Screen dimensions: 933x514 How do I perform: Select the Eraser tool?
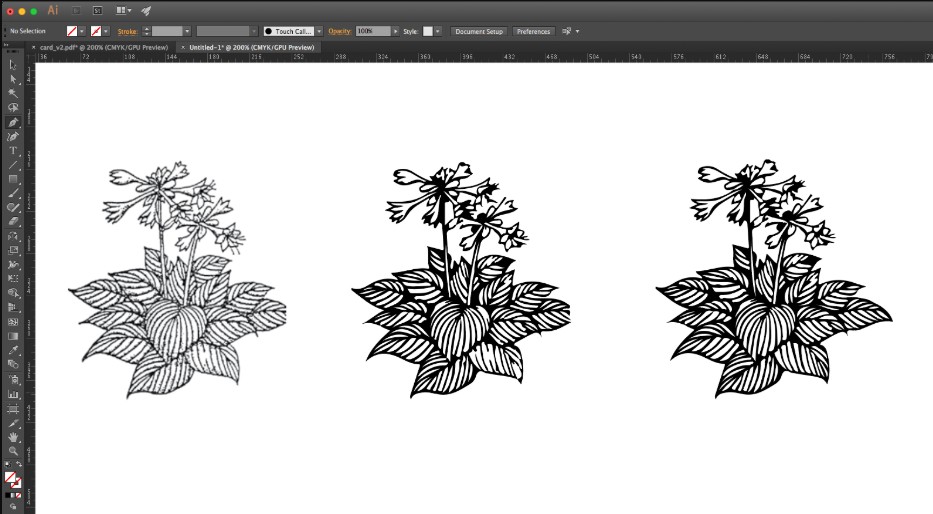click(13, 221)
